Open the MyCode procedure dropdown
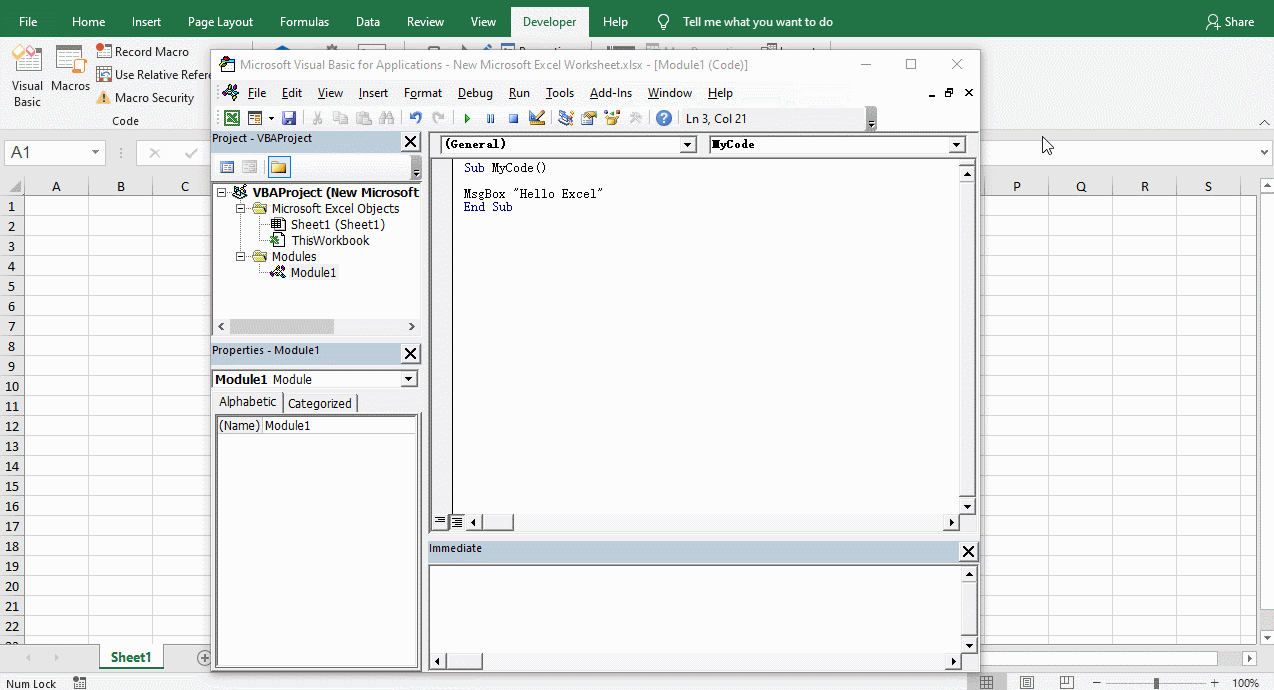The width and height of the screenshot is (1274, 690). coord(957,145)
